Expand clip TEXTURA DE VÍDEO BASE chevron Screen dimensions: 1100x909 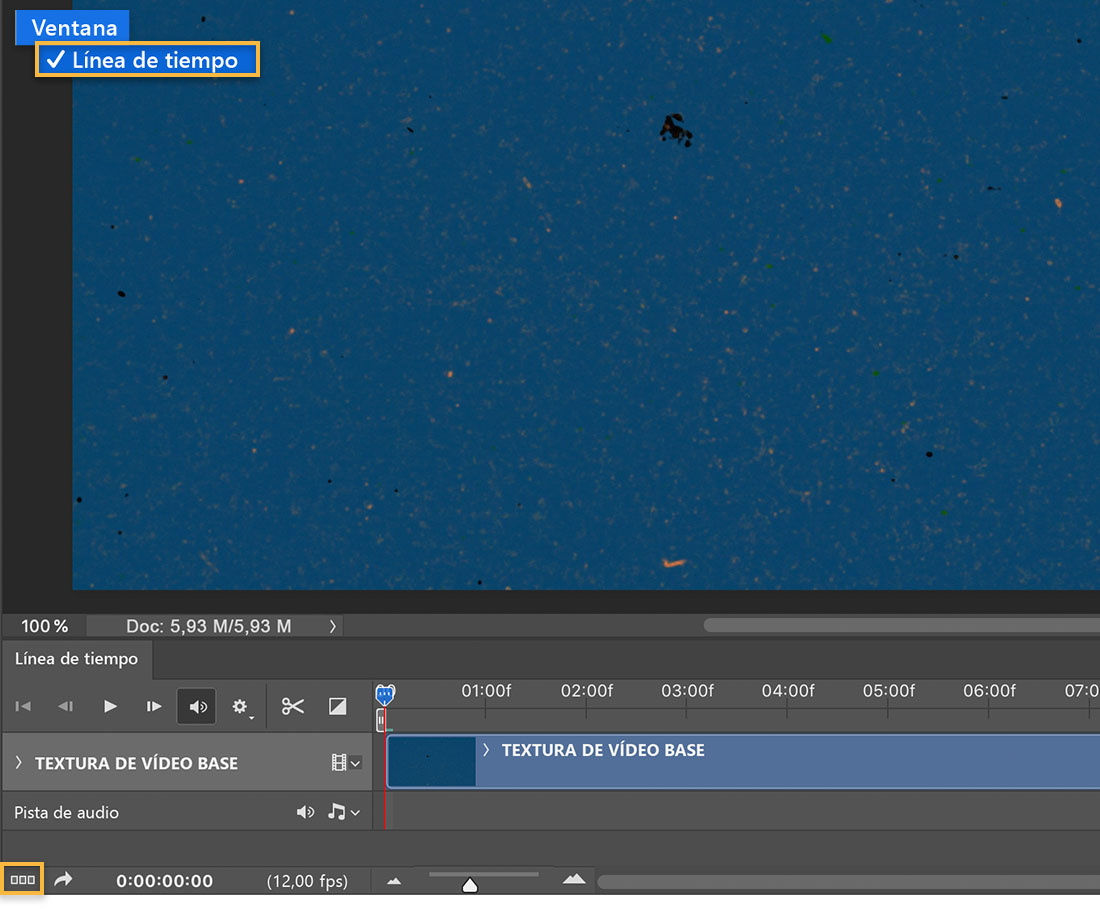(x=486, y=750)
